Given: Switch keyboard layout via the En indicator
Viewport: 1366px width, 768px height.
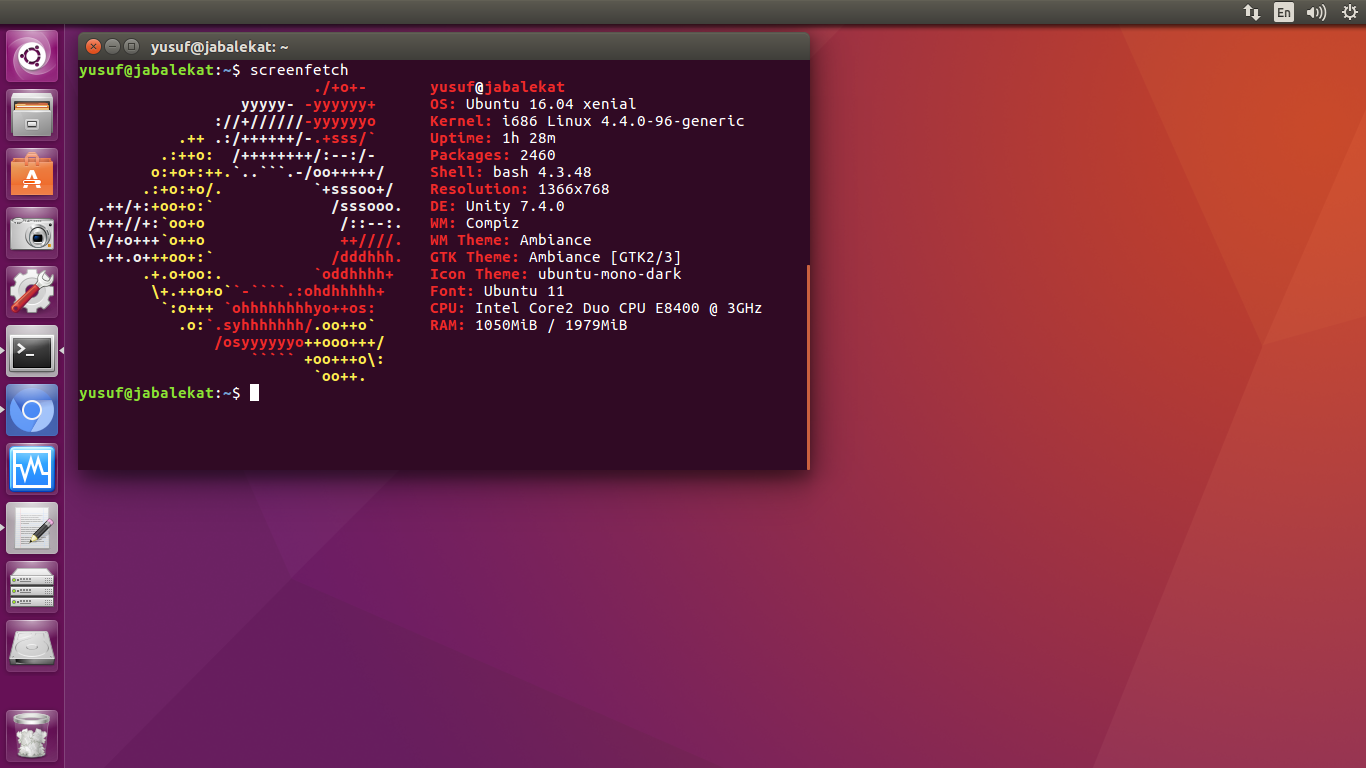Looking at the screenshot, I should coord(1283,13).
